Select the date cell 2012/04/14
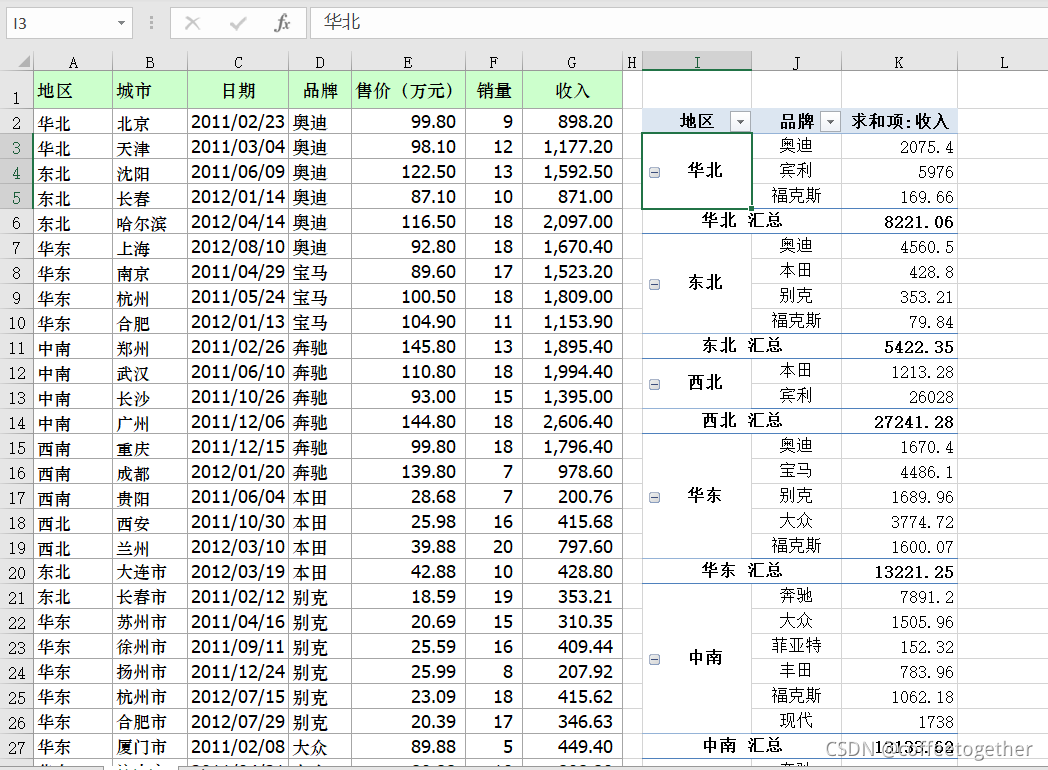Screen dimensions: 1048x770 (x=238, y=223)
